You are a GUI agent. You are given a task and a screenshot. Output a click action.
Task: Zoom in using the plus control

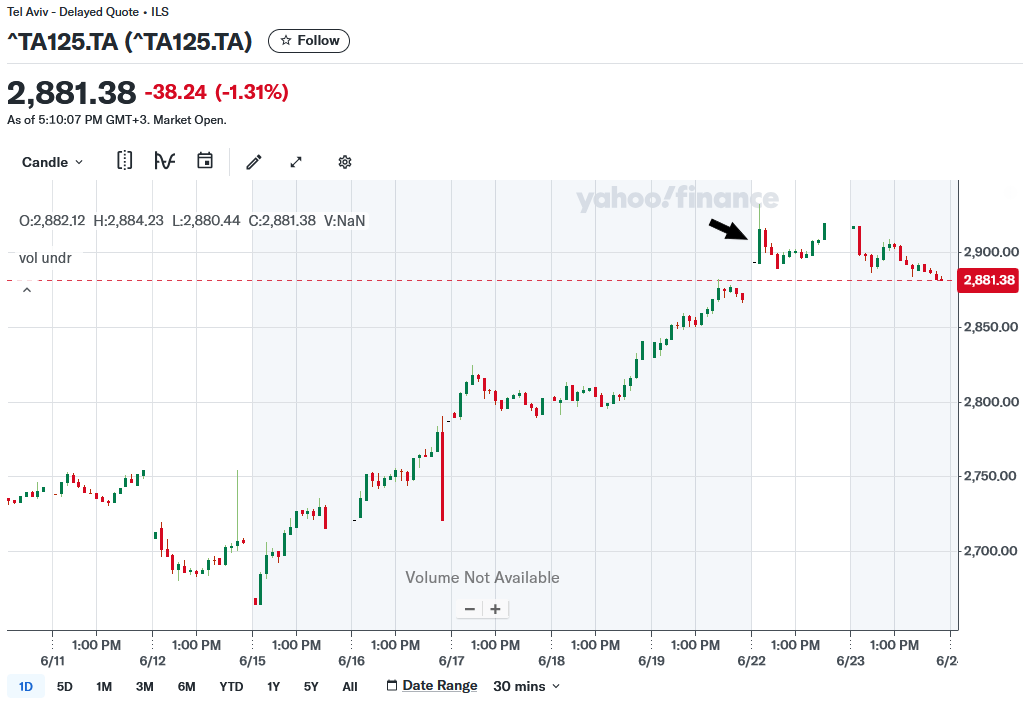coord(495,608)
